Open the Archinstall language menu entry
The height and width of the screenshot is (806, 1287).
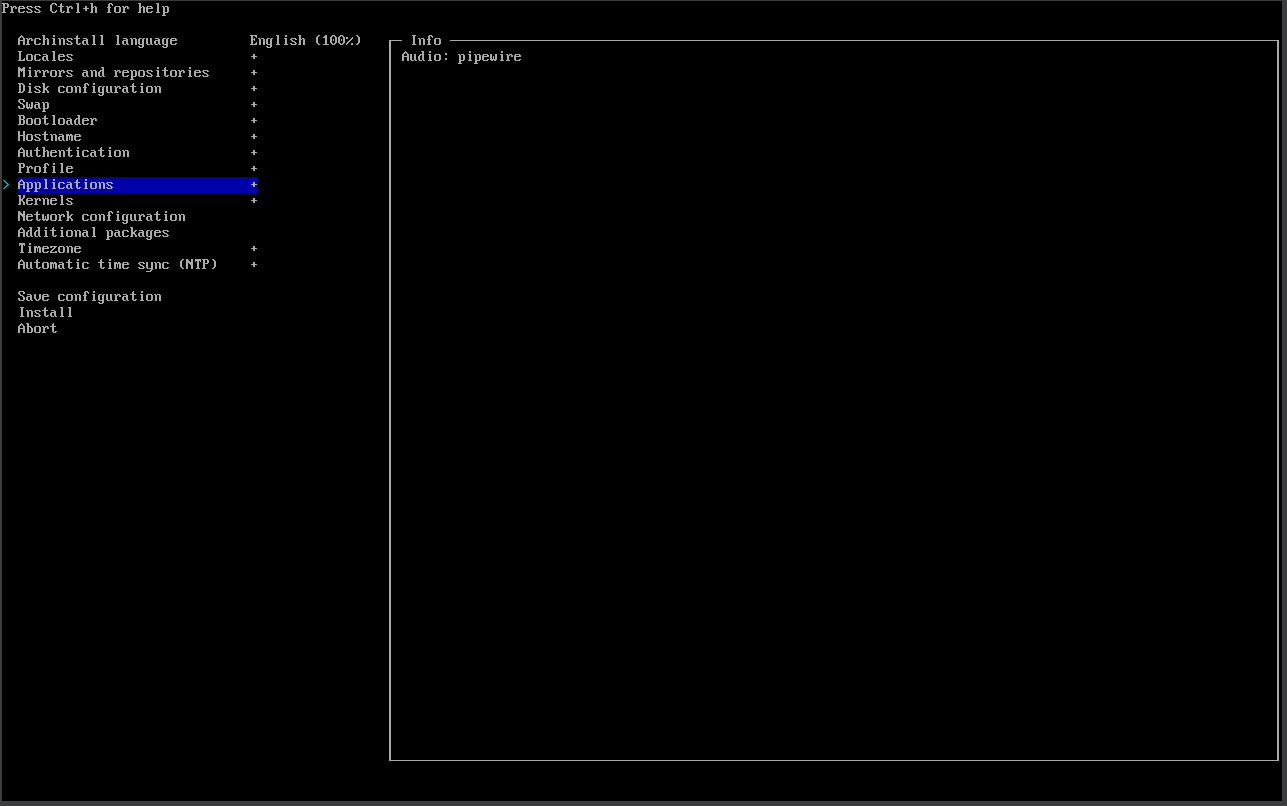tap(97, 41)
